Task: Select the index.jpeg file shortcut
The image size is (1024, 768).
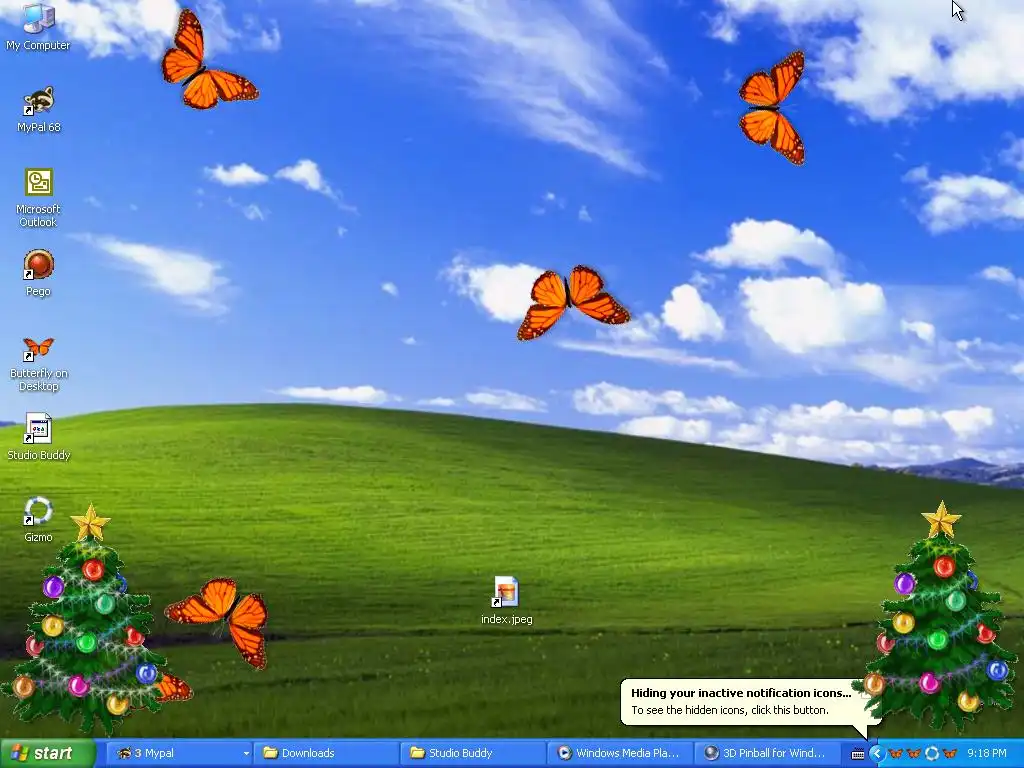Action: (x=506, y=601)
